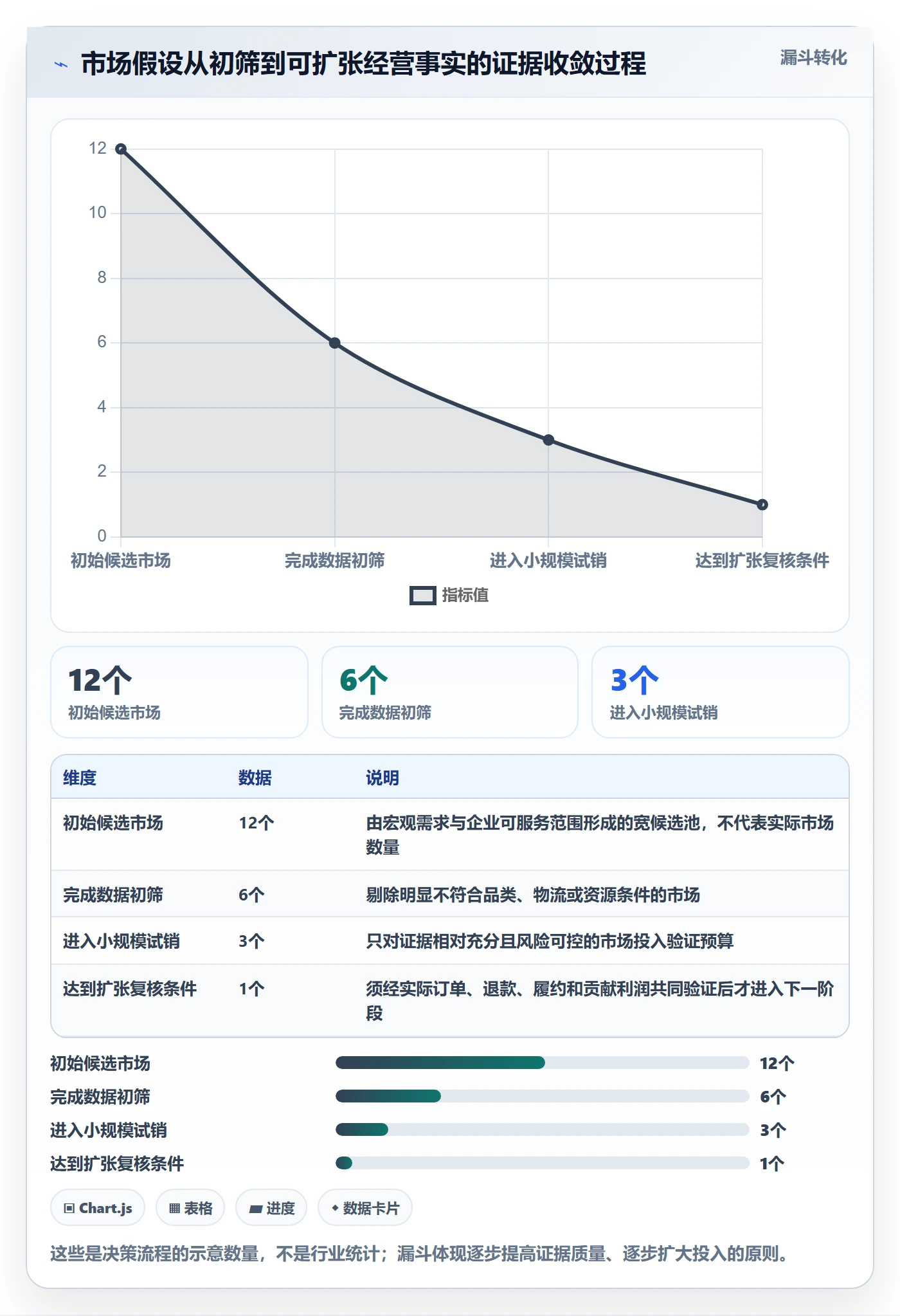The width and height of the screenshot is (900, 1316).
Task: Open the 3个 进入小规模试销 stat card
Action: tap(721, 692)
